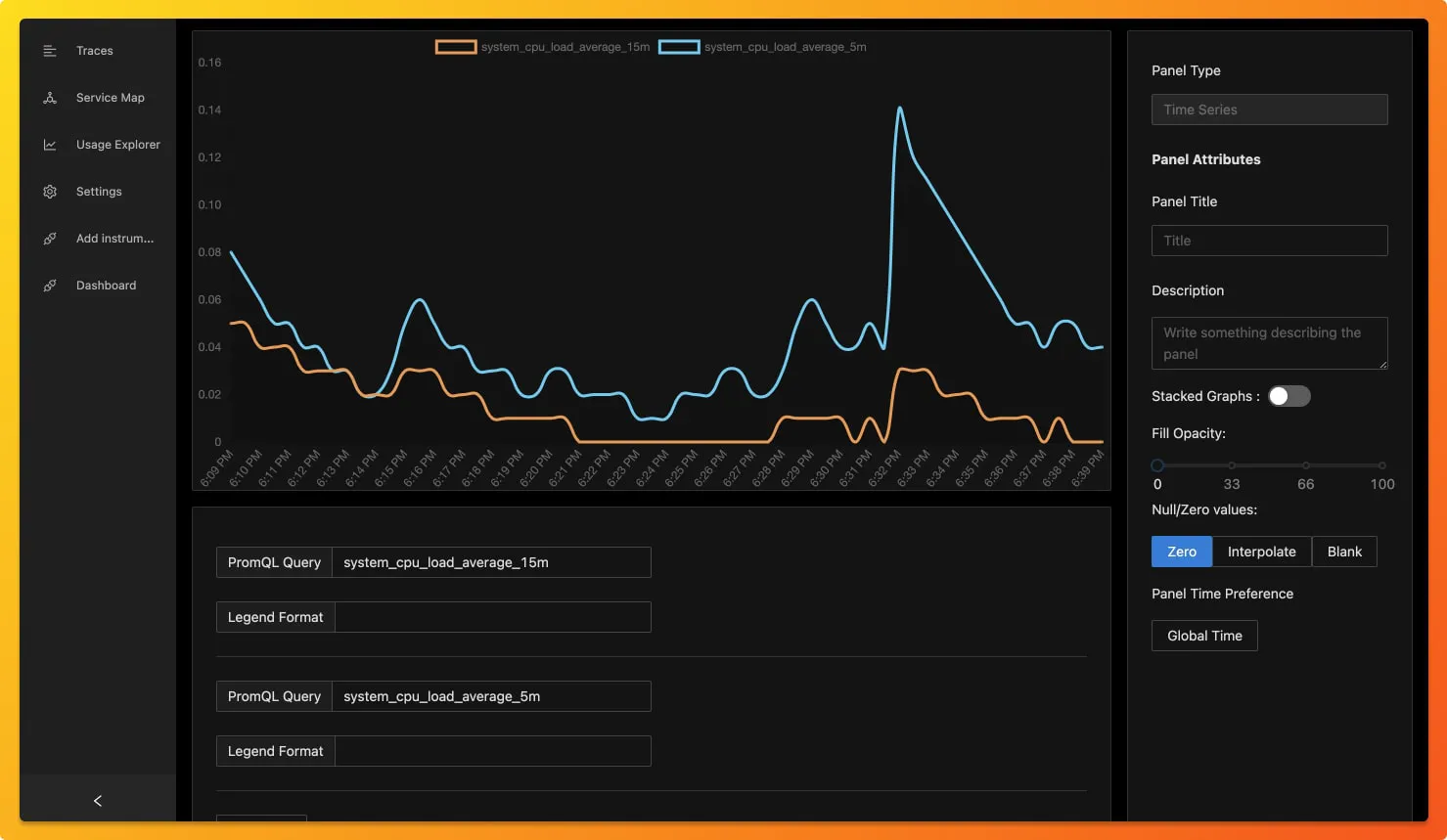Focus the Panel Title input

pos(1269,241)
